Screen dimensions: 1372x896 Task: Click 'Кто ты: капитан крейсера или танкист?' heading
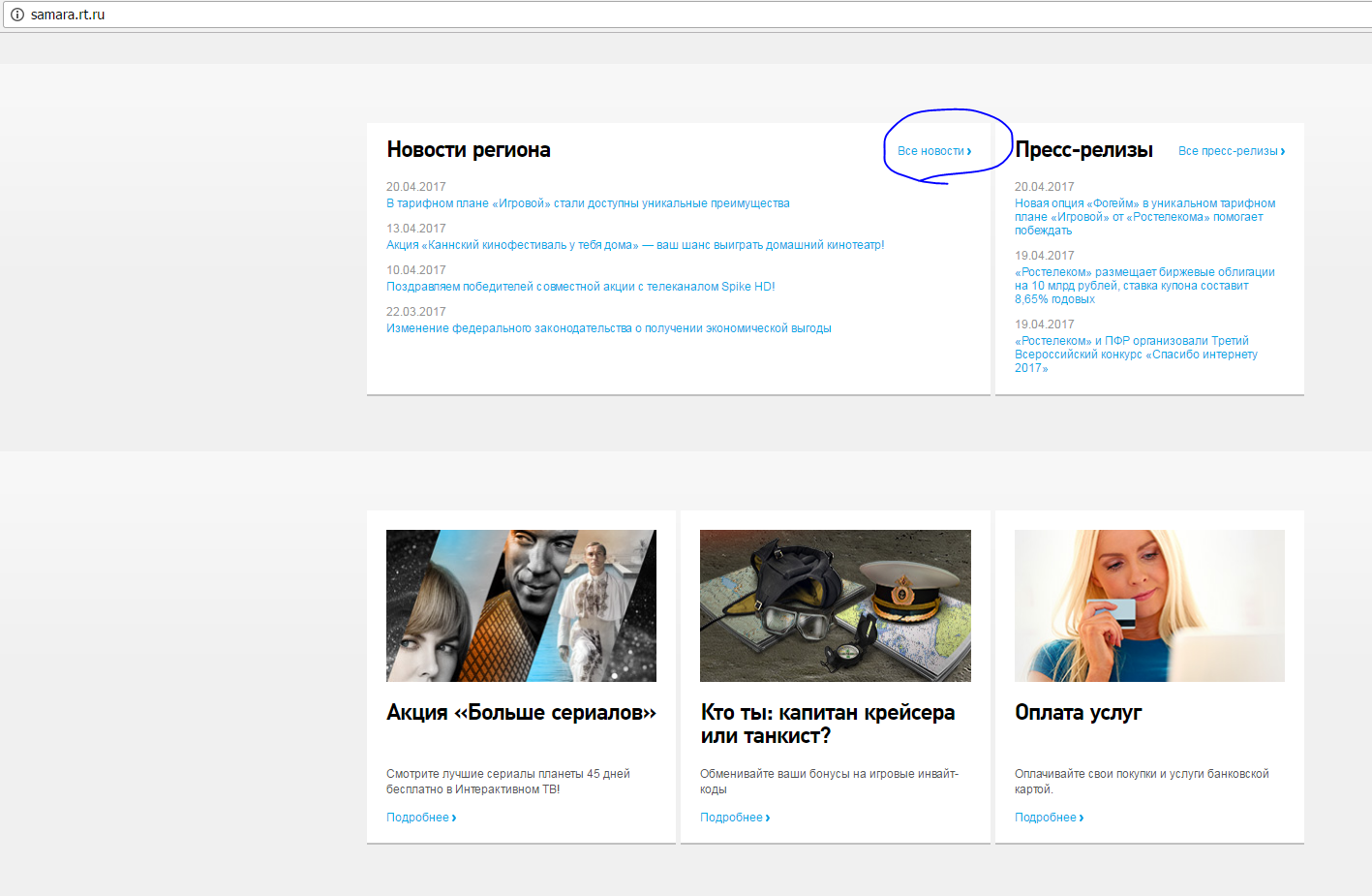[x=827, y=725]
